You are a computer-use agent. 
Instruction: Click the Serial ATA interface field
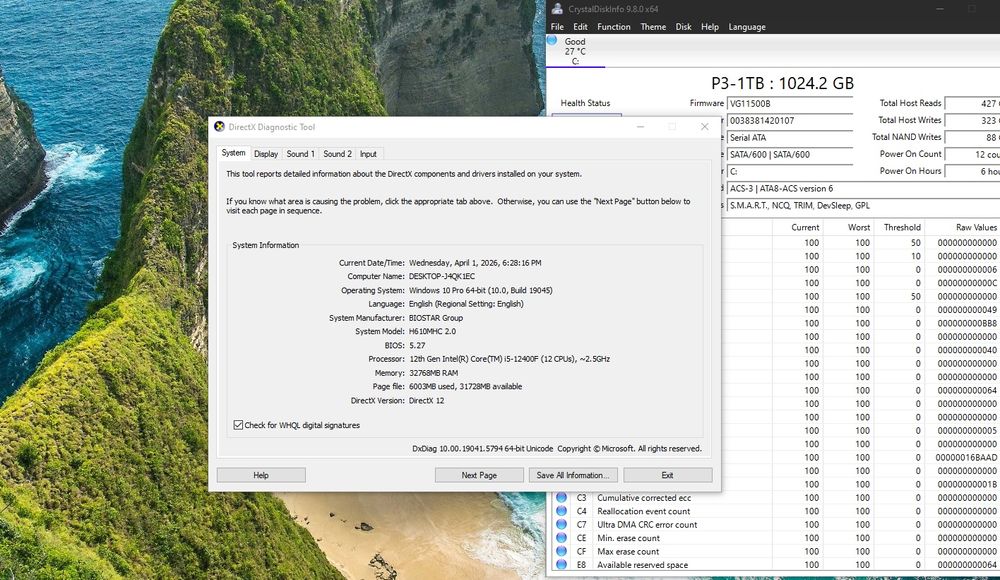[790, 137]
